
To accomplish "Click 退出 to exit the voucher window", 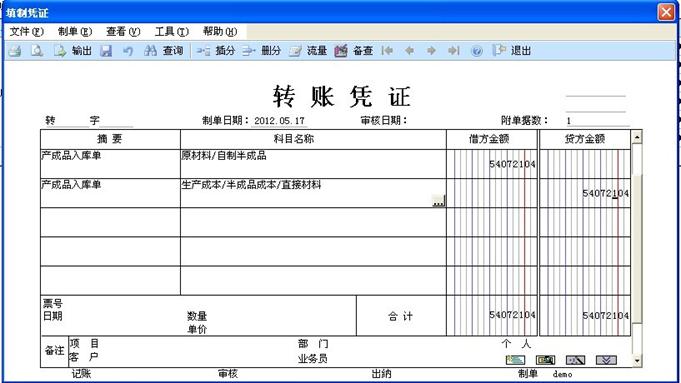I will [512, 51].
